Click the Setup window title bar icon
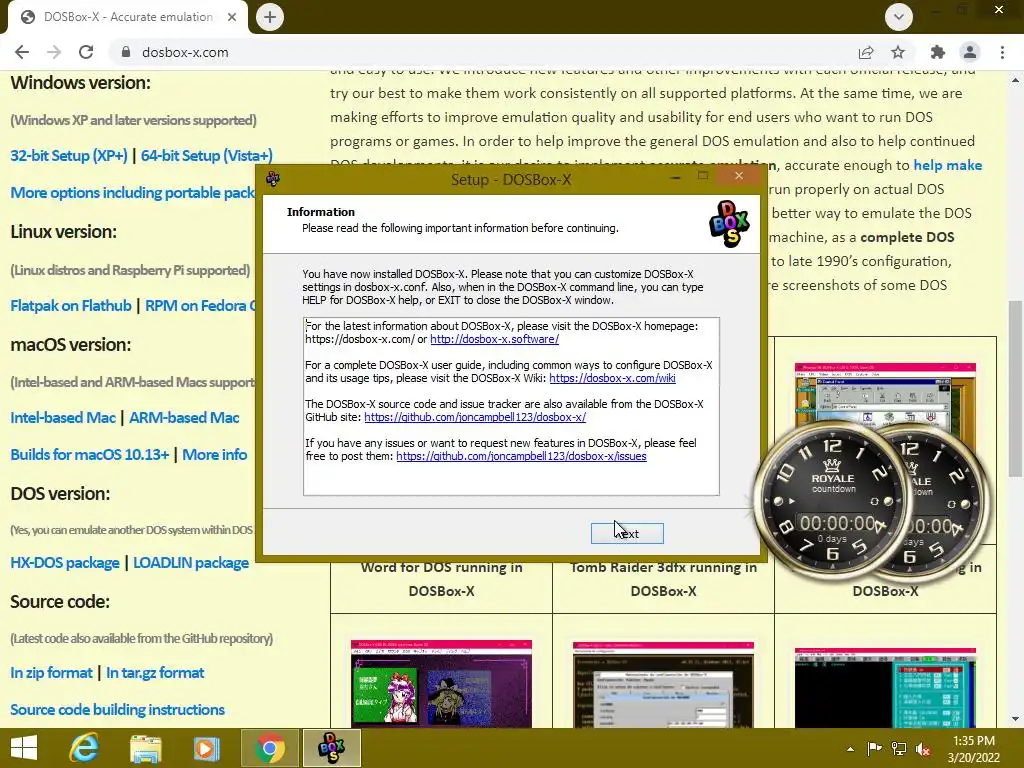 tap(273, 178)
